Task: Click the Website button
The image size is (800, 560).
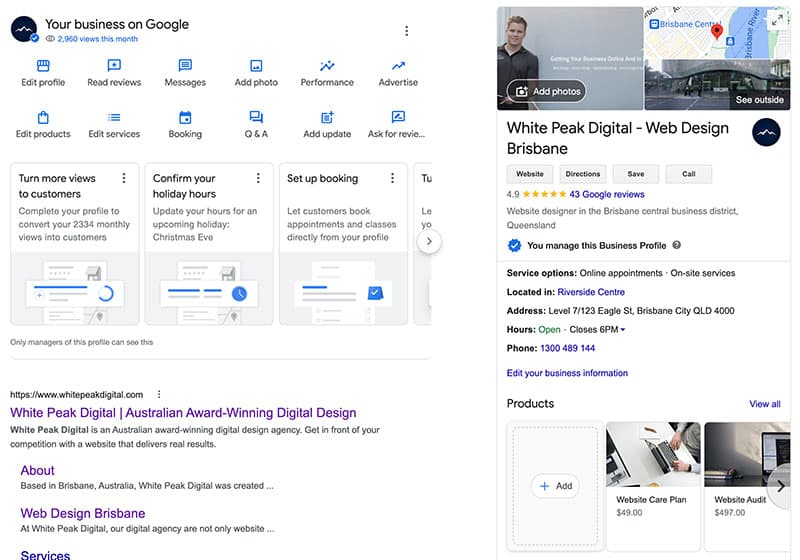Action: 530,174
